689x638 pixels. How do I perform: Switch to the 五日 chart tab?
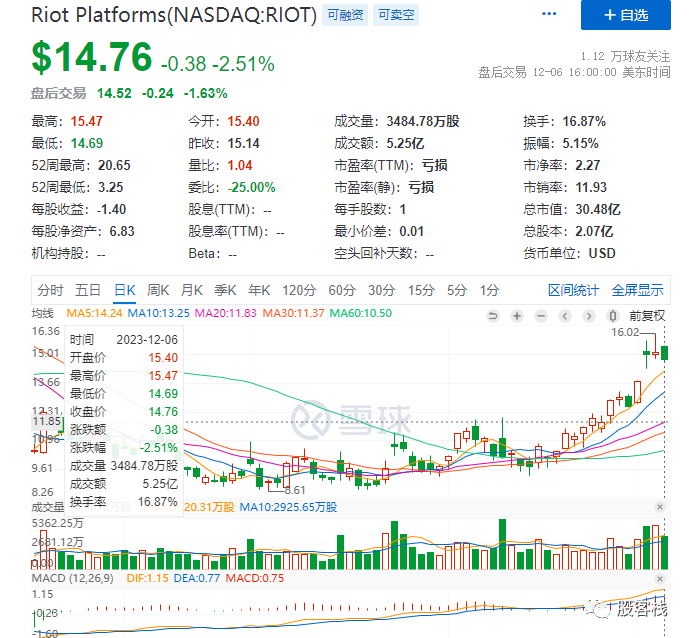[x=88, y=290]
